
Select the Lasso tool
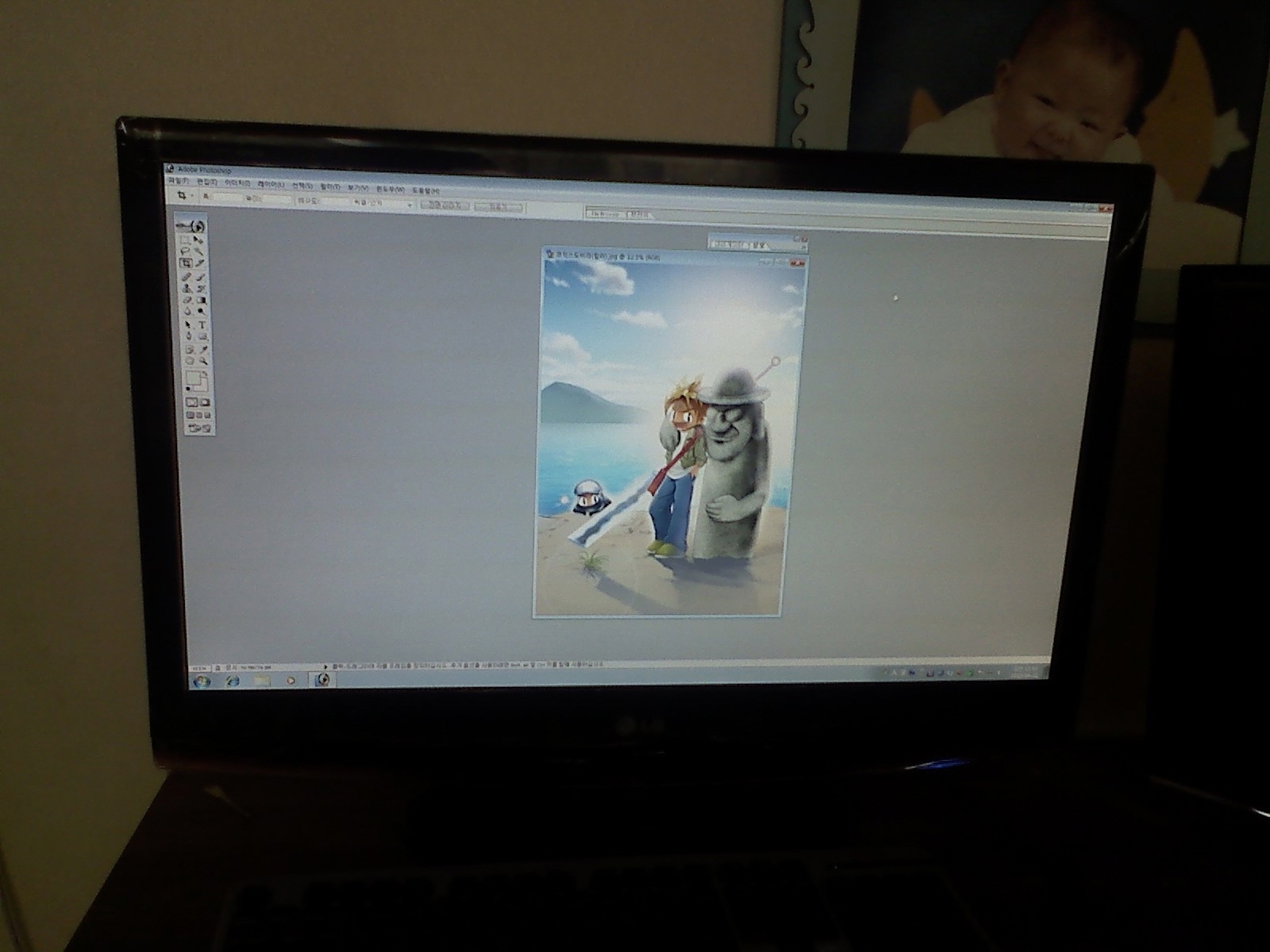(185, 251)
